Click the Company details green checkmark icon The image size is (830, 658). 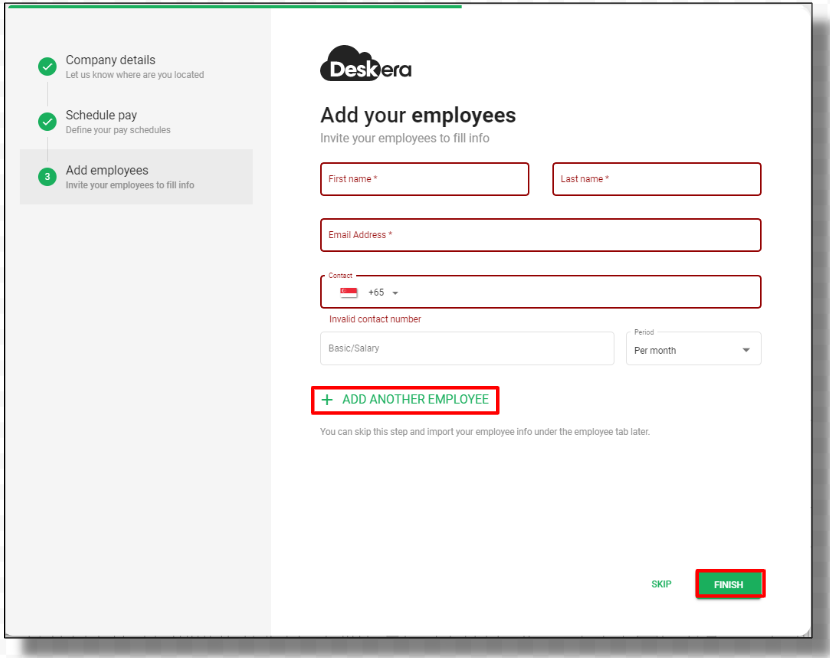click(47, 66)
